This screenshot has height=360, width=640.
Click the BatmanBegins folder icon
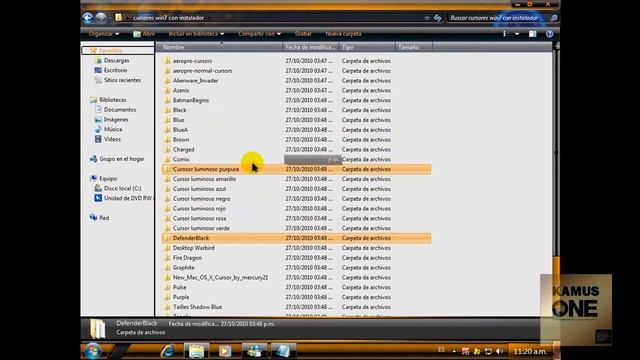[x=167, y=100]
